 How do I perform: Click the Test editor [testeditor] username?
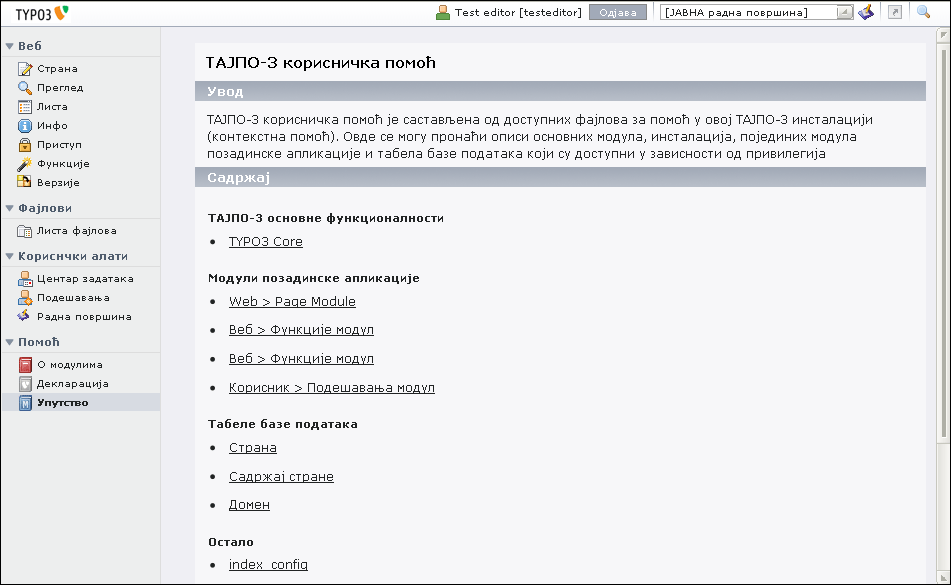point(518,13)
